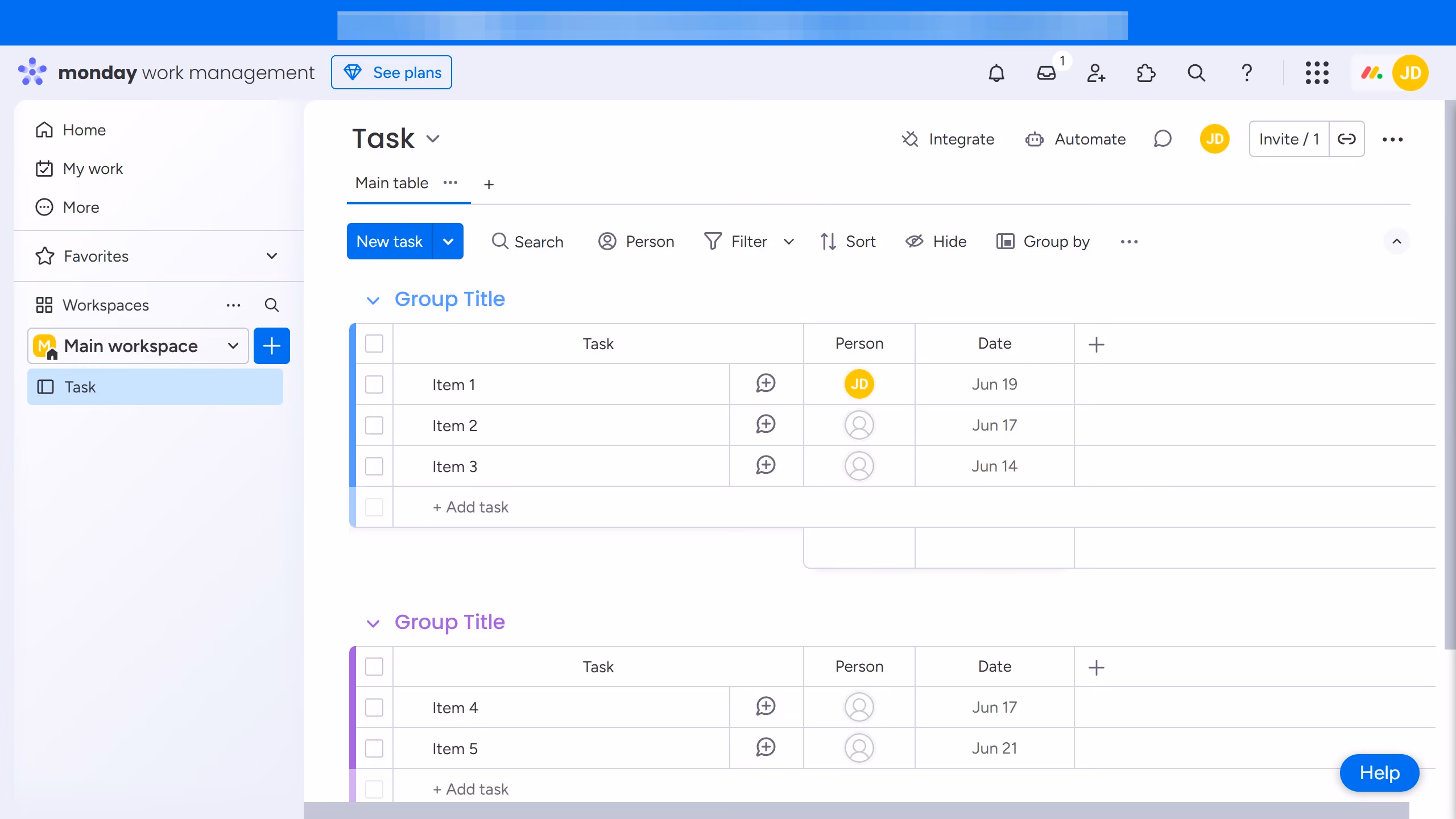1456x819 pixels.
Task: Open the help question mark icon
Action: pyautogui.click(x=1246, y=73)
